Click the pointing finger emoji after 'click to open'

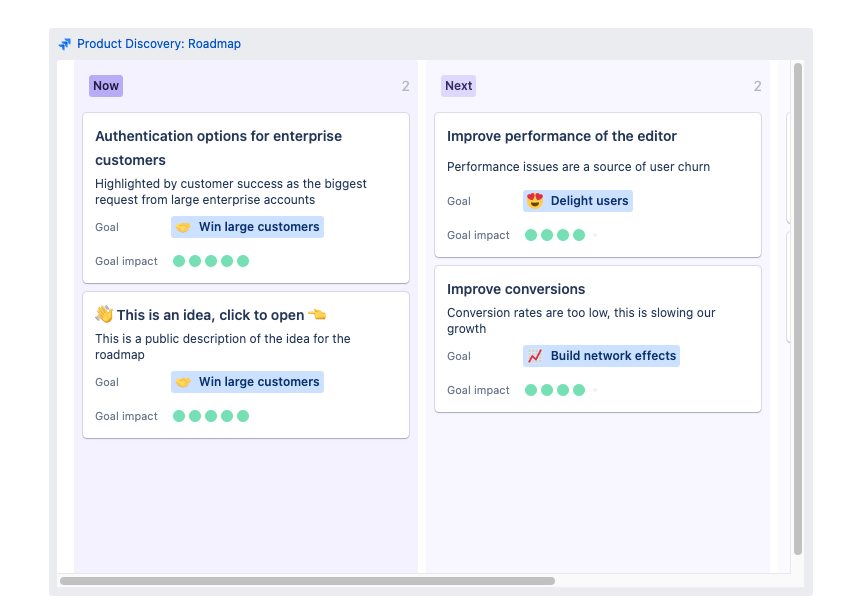click(317, 313)
